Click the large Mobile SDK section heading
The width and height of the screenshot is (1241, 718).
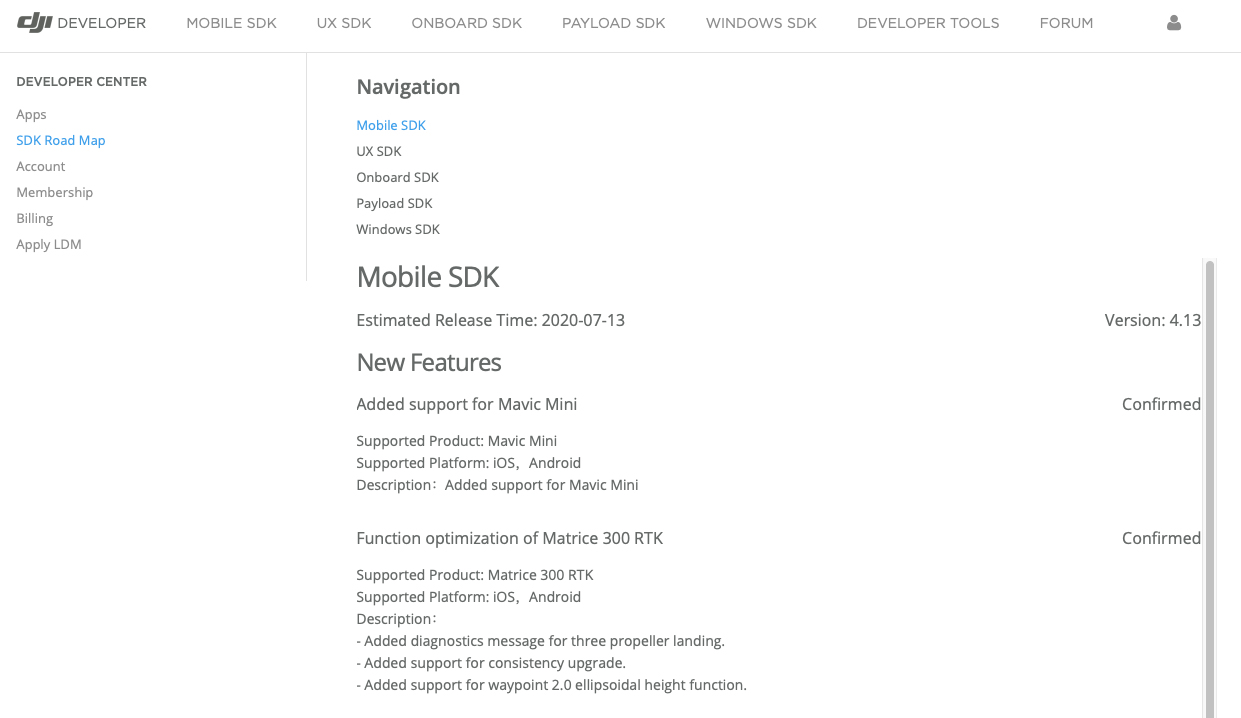(x=428, y=277)
